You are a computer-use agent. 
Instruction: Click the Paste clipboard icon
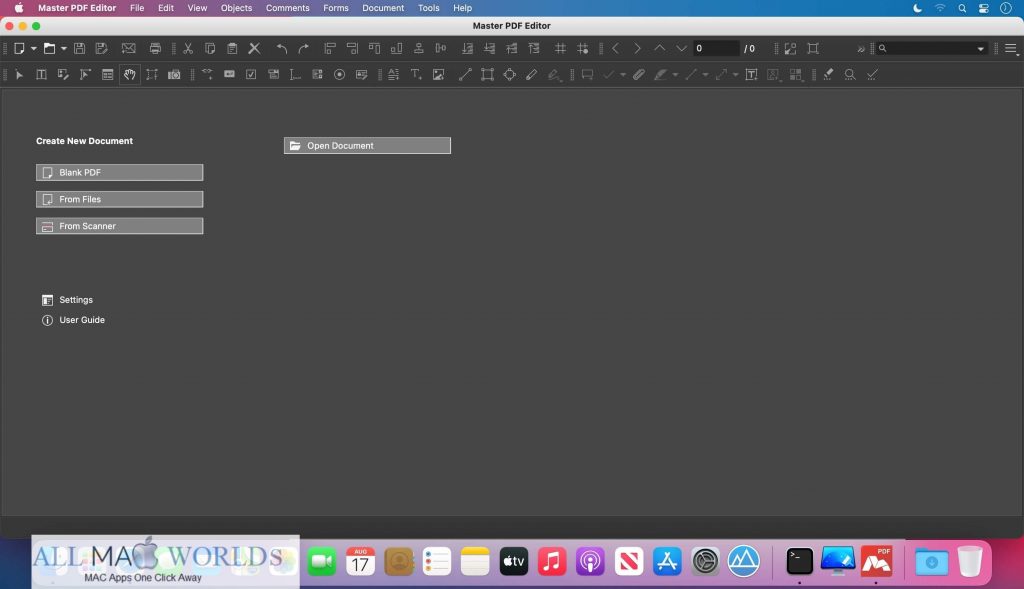[232, 48]
